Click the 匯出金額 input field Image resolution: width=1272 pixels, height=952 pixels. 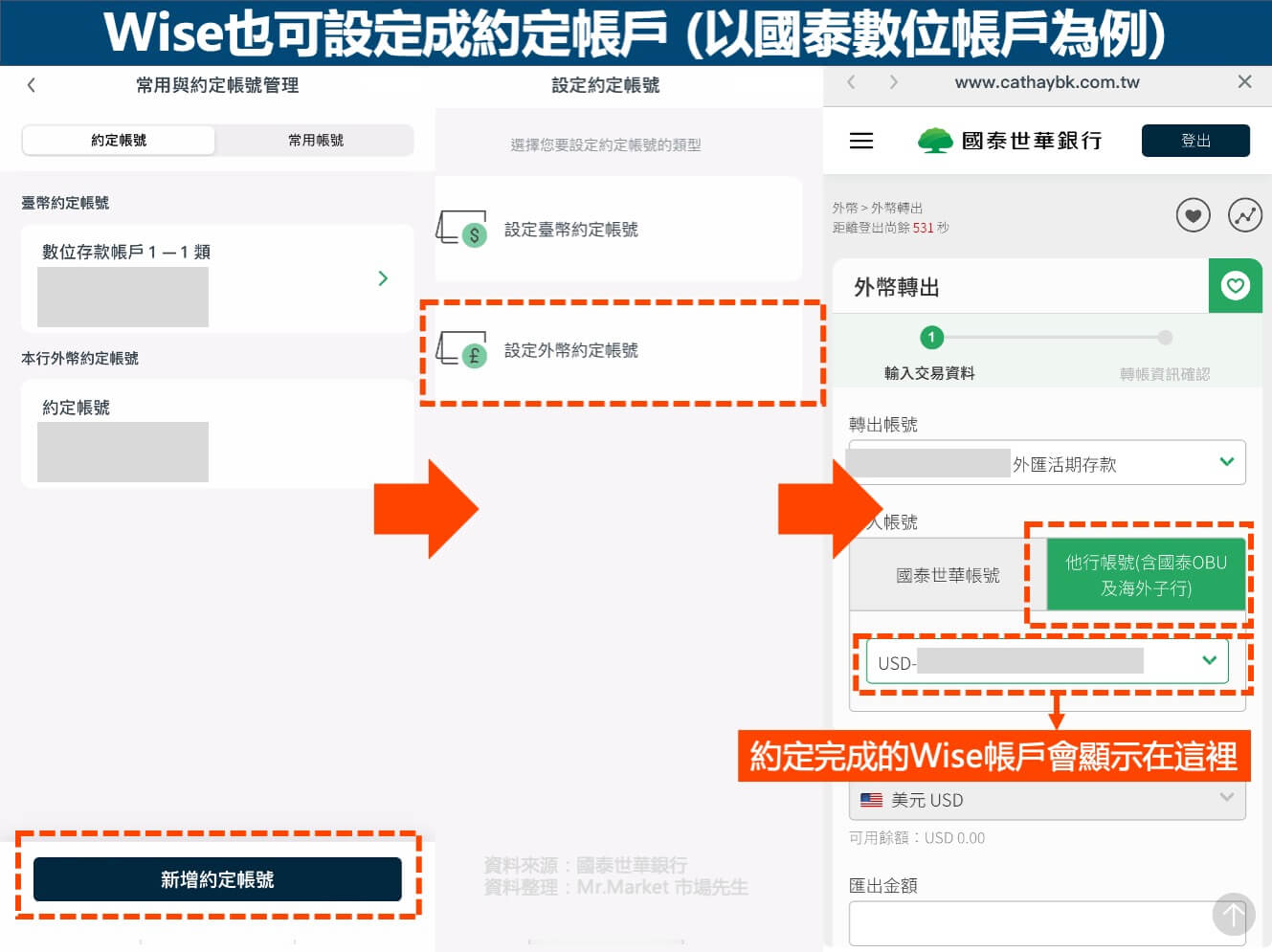click(1047, 922)
